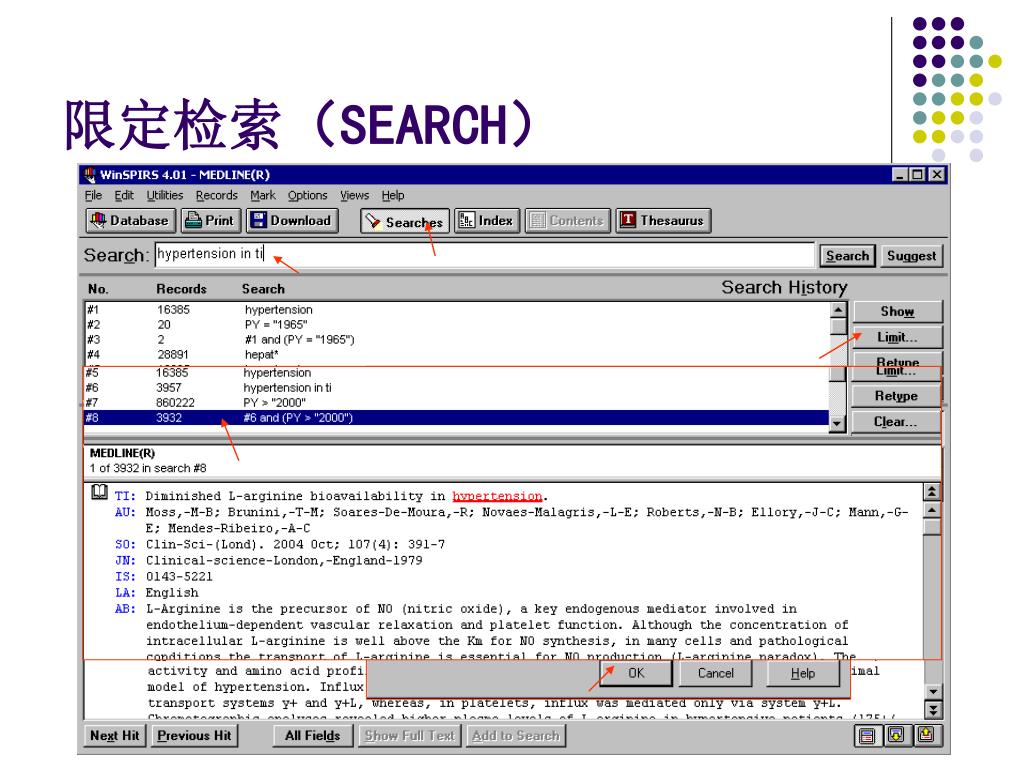1024x768 pixels.
Task: Click the greyed Show Full Text button
Action: pyautogui.click(x=410, y=736)
